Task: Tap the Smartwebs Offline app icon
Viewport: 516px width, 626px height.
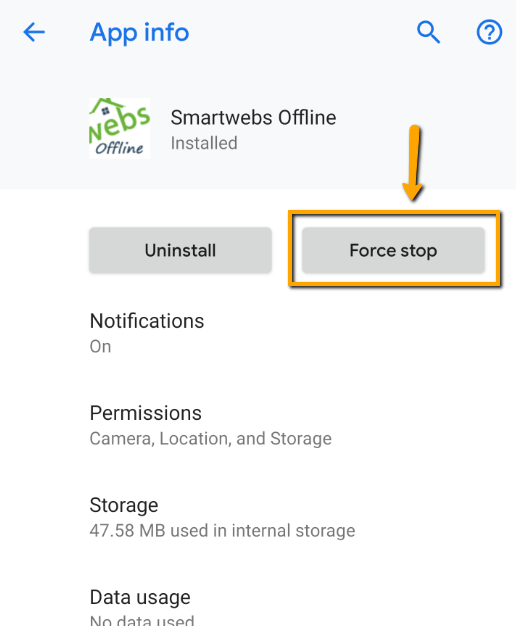Action: 119,129
